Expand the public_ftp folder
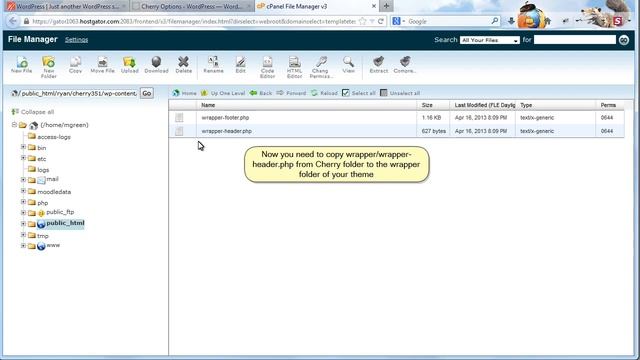Screen dimensions: 640x360 click(23, 212)
